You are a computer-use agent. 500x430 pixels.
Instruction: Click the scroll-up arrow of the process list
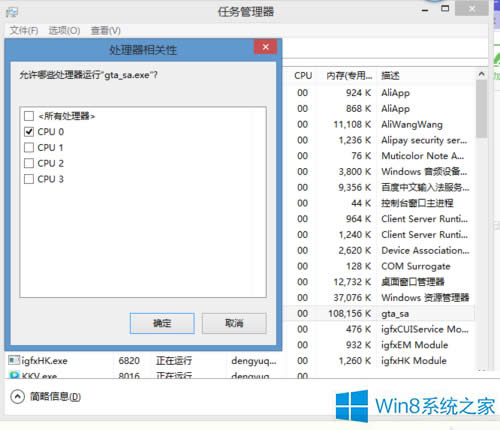click(x=481, y=74)
